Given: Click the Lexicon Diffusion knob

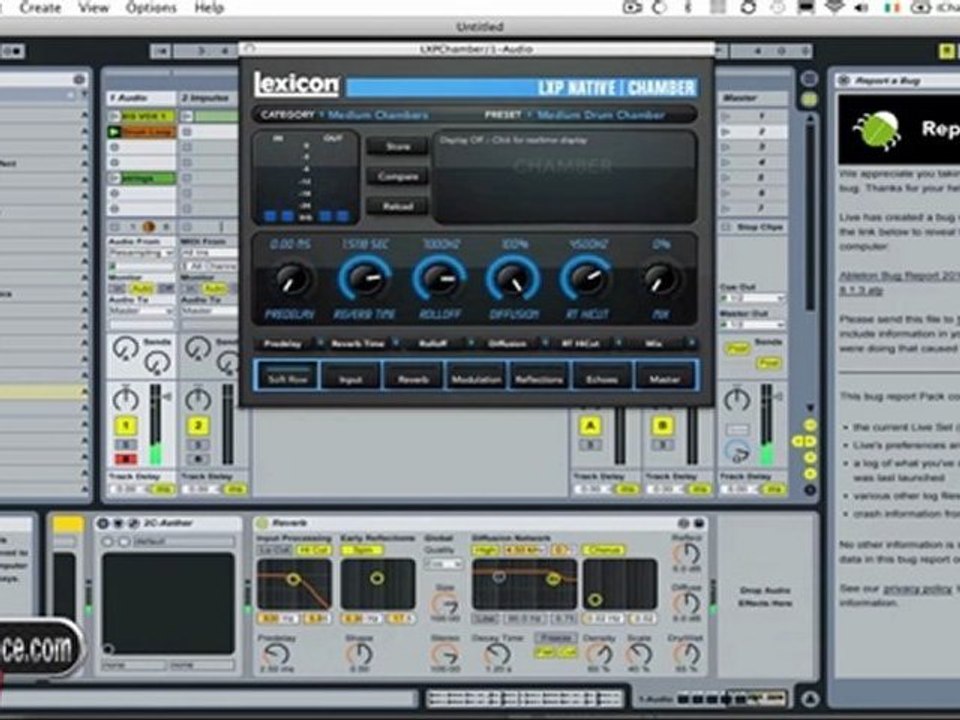Looking at the screenshot, I should (513, 279).
